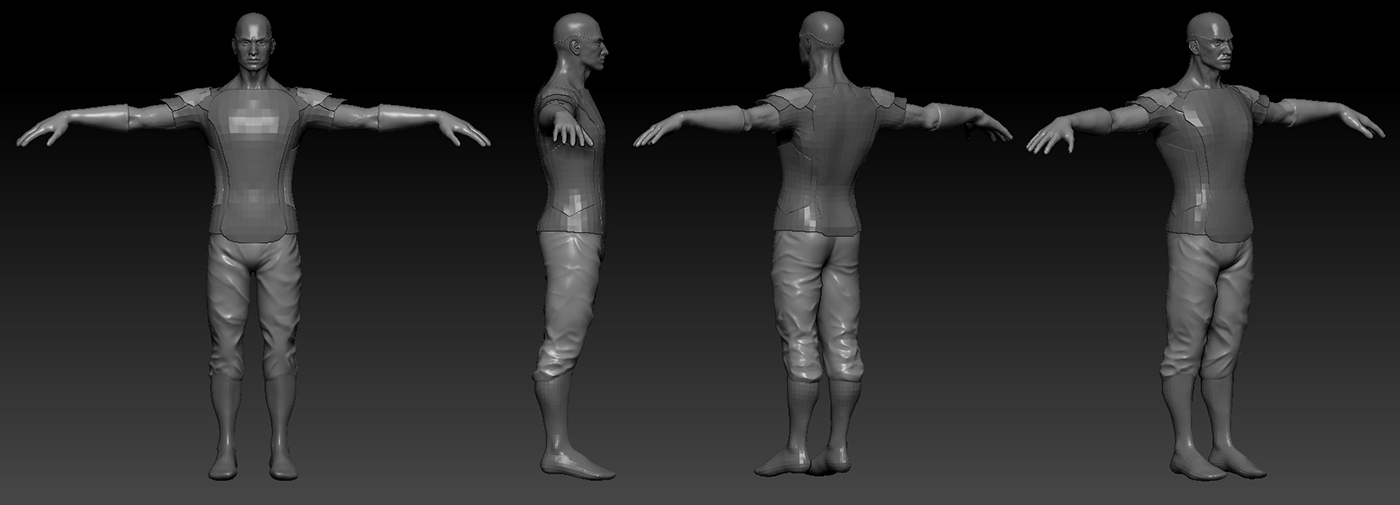Select the three-quarter view figure's shirt

(x=1205, y=165)
